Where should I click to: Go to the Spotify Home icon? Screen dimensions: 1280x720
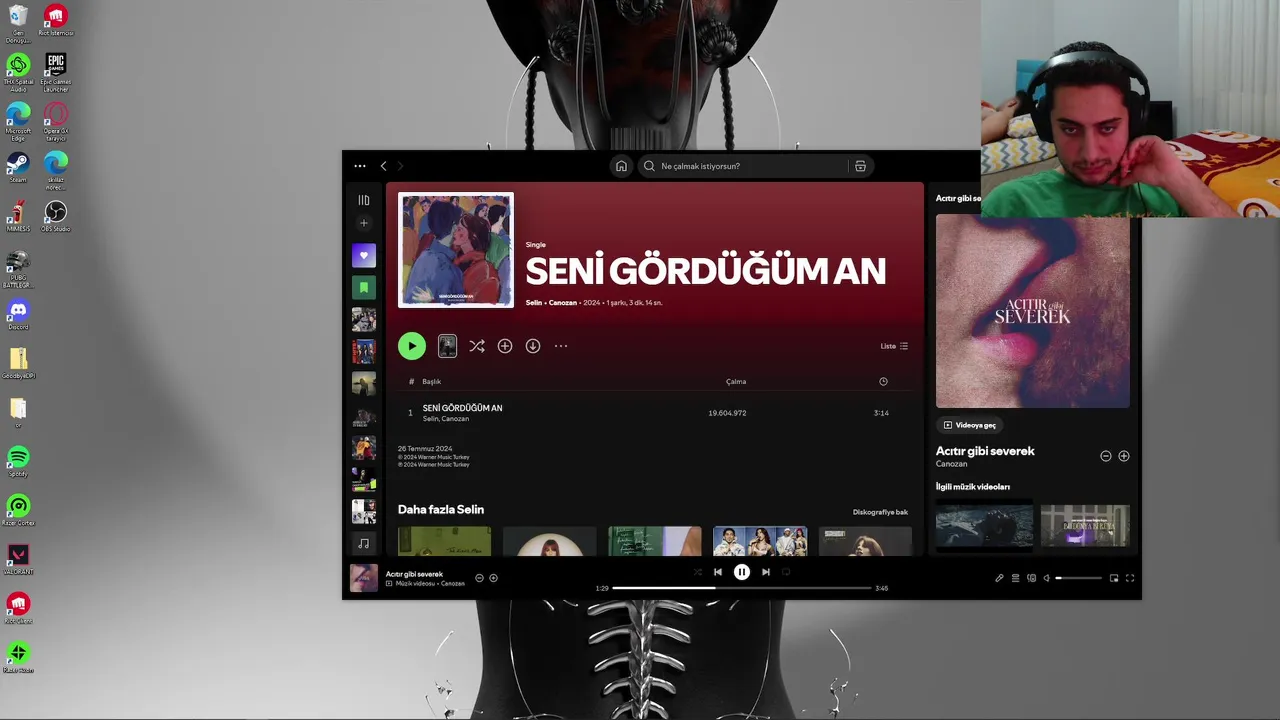click(x=621, y=166)
